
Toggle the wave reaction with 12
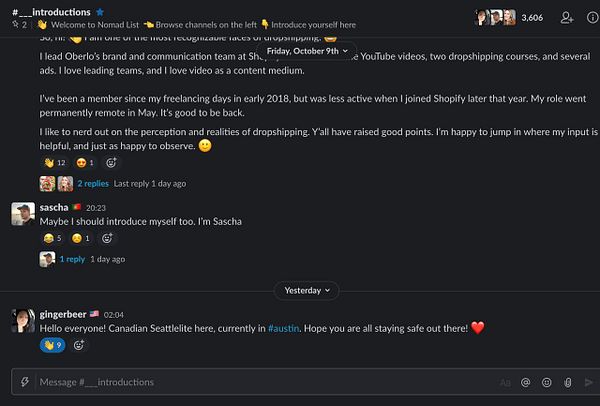click(54, 162)
